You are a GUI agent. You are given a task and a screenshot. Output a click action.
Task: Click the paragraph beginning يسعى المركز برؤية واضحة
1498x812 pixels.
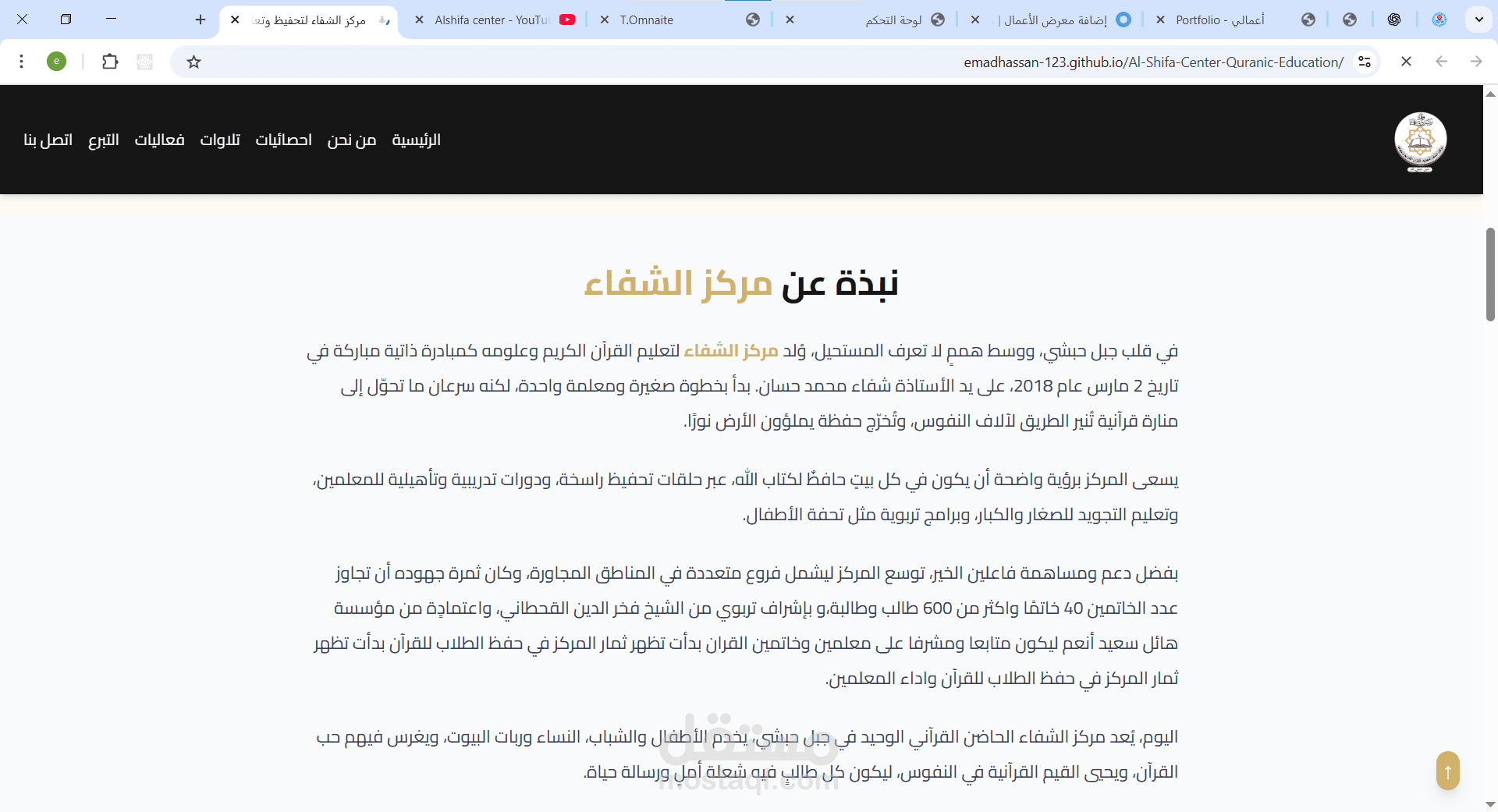[746, 497]
